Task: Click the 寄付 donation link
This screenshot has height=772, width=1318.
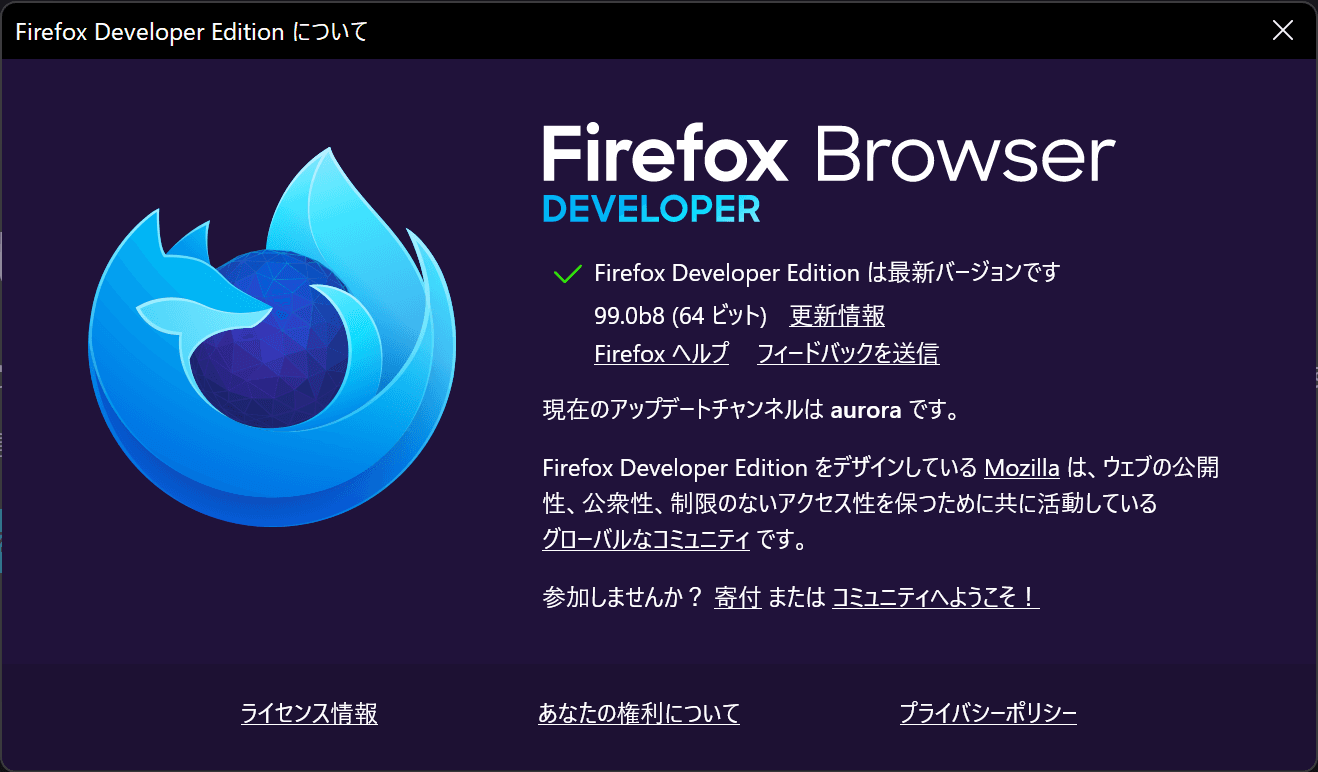Action: pos(738,598)
